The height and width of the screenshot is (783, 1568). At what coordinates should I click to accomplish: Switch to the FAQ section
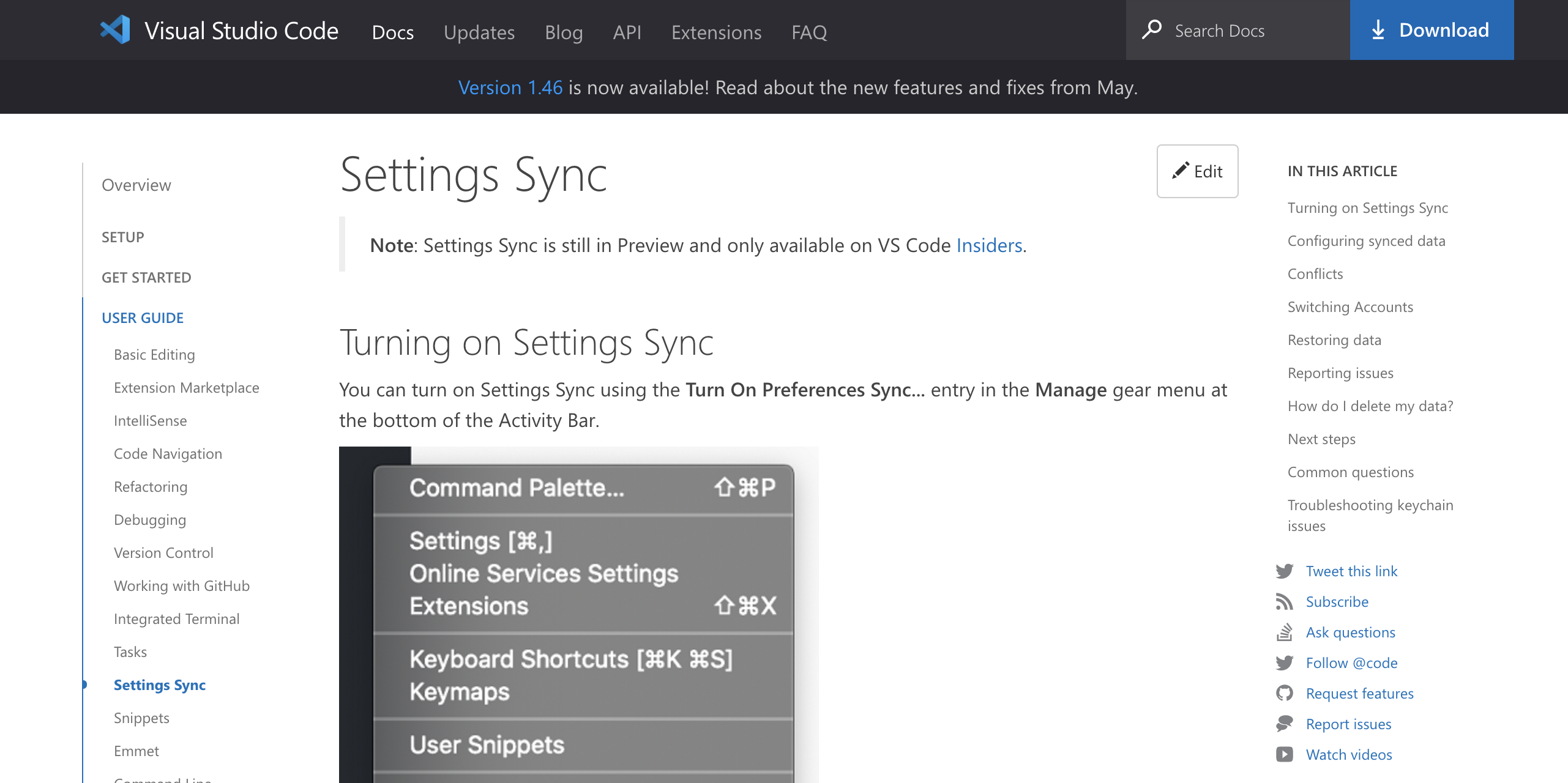(808, 32)
